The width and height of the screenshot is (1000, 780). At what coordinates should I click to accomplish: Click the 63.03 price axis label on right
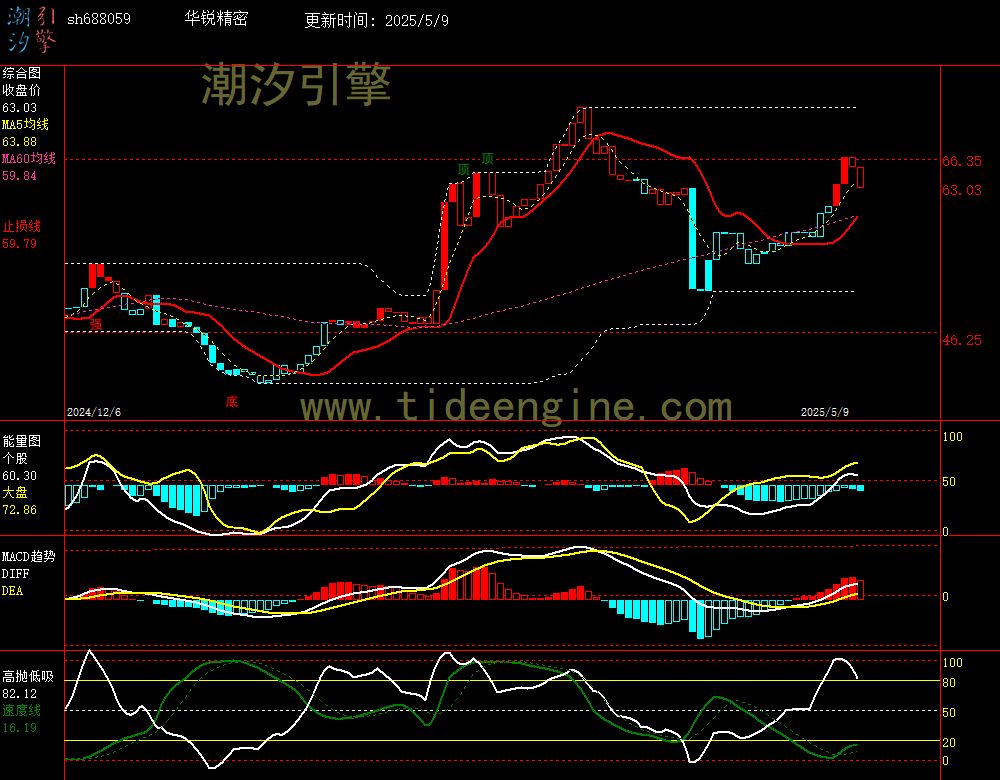point(962,190)
